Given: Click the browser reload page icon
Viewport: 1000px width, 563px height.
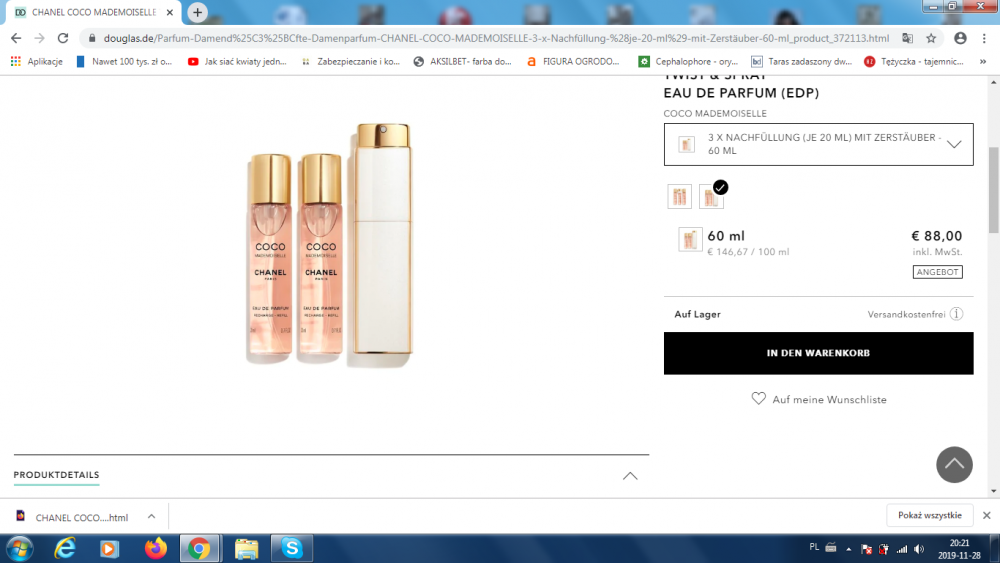Looking at the screenshot, I should [x=63, y=38].
